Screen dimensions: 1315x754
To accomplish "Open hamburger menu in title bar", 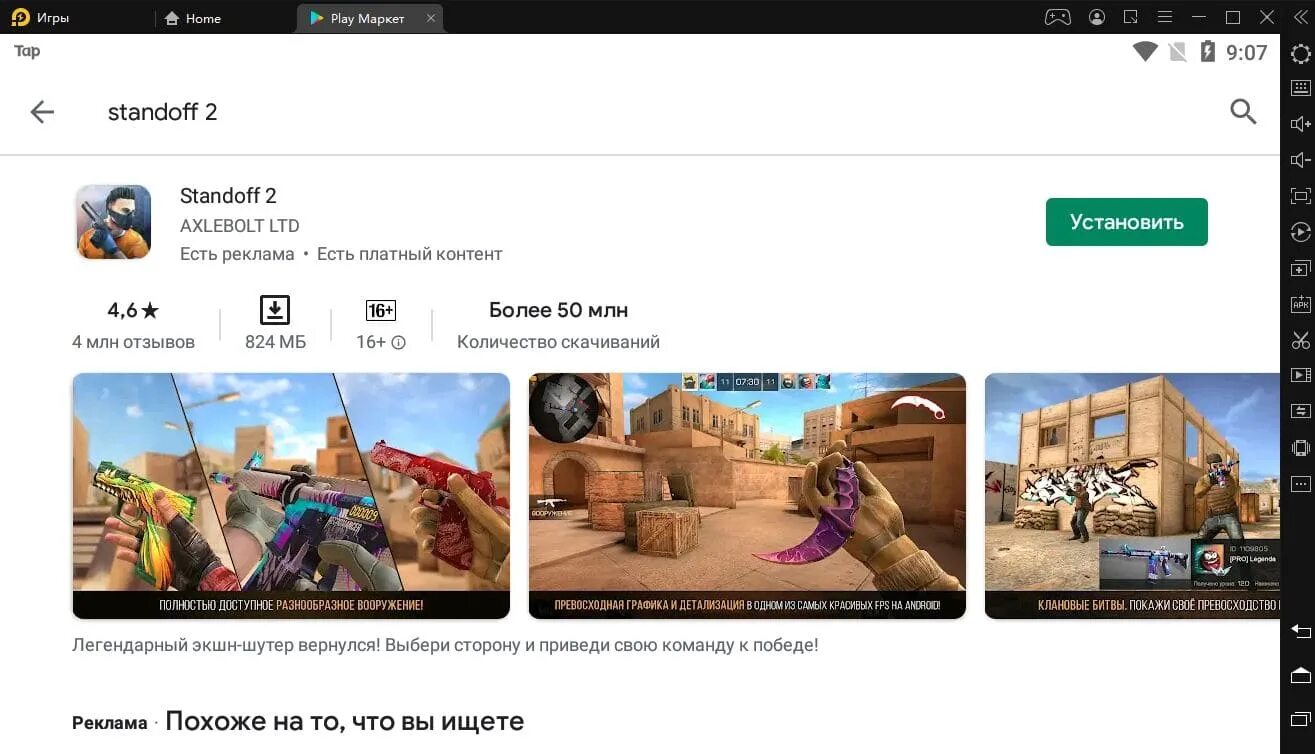I will coord(1165,17).
